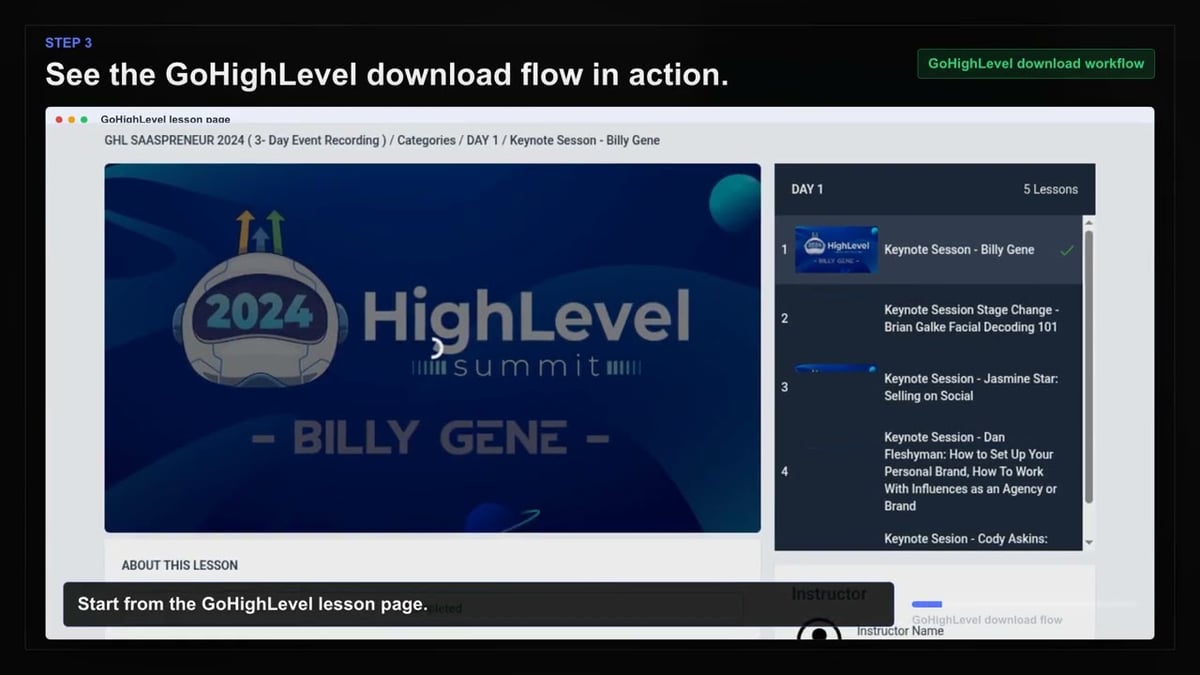Click the 'Instructor Name' text
1200x675 pixels.
900,631
